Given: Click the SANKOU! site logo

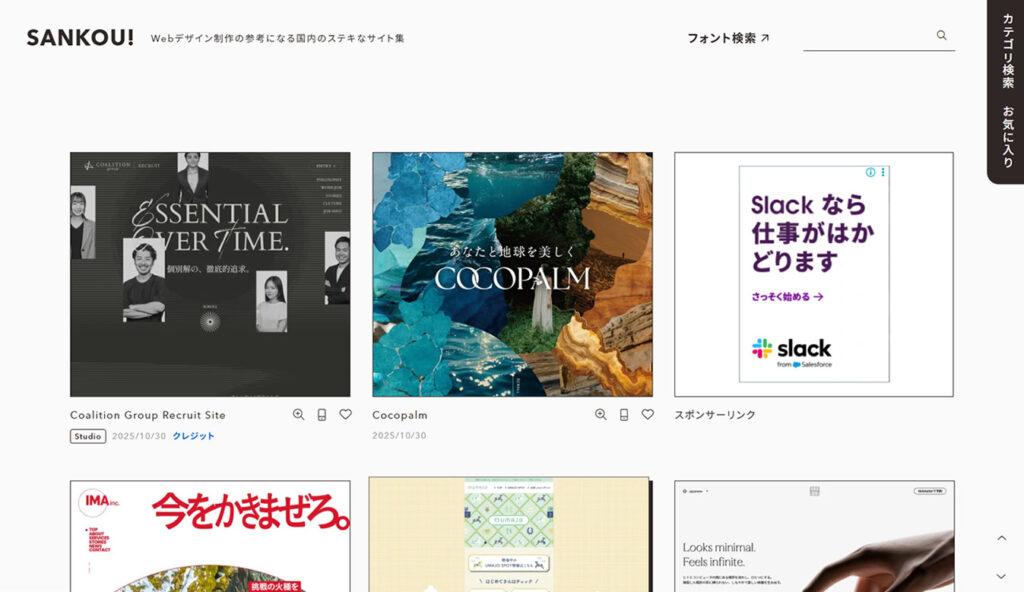Looking at the screenshot, I should 80,38.
